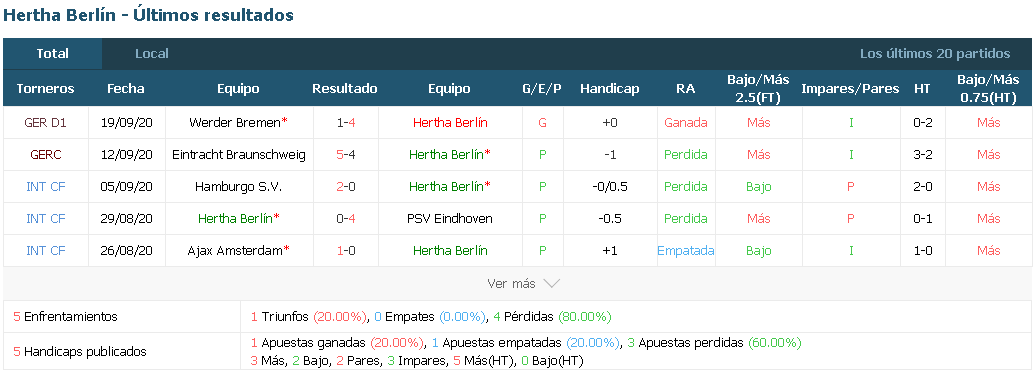Click the Resultado column header
The image size is (1035, 374).
345,88
